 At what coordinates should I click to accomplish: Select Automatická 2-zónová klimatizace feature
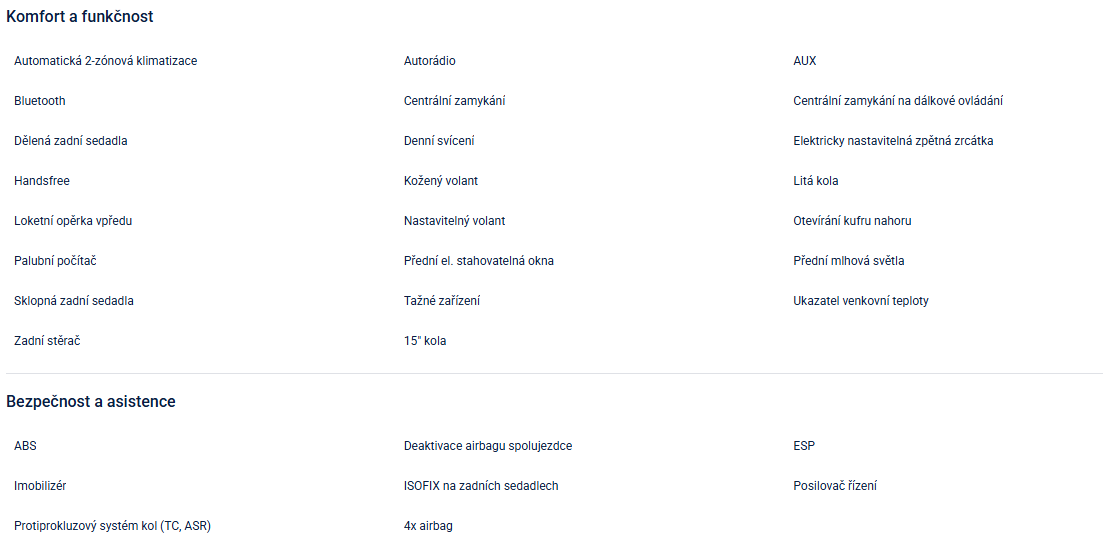tap(105, 61)
